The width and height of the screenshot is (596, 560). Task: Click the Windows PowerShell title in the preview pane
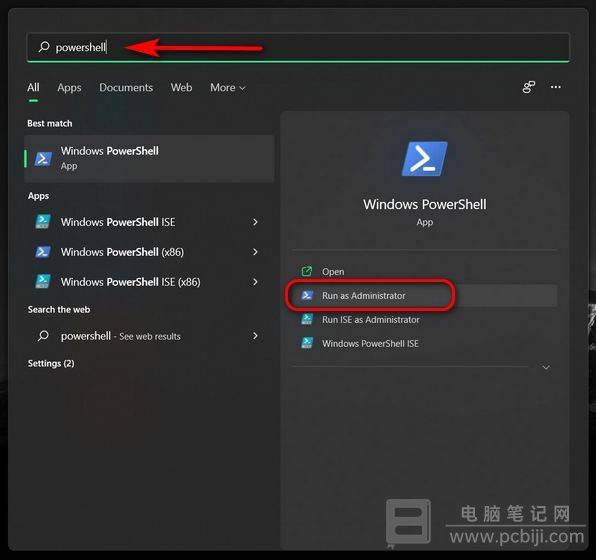425,205
